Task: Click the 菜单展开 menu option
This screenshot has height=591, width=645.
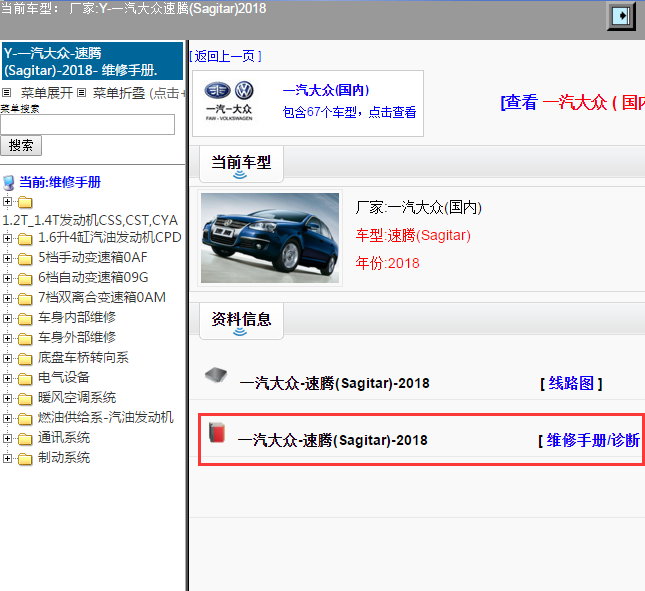Action: [46, 93]
